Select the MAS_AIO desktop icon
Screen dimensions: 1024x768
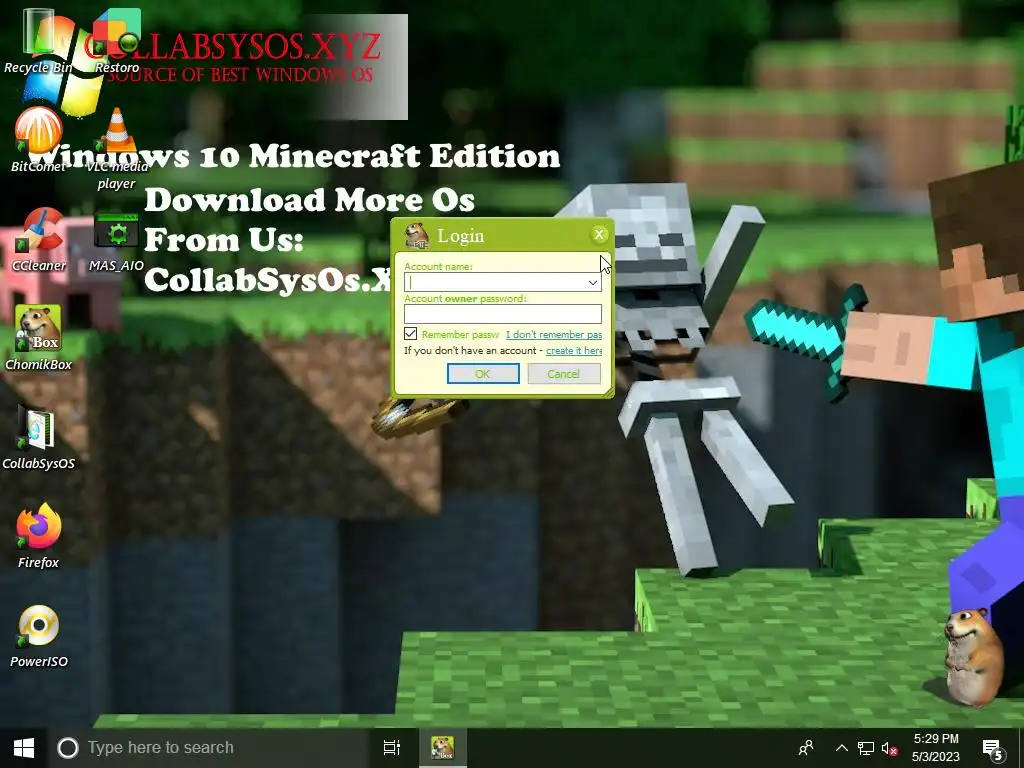(x=116, y=241)
